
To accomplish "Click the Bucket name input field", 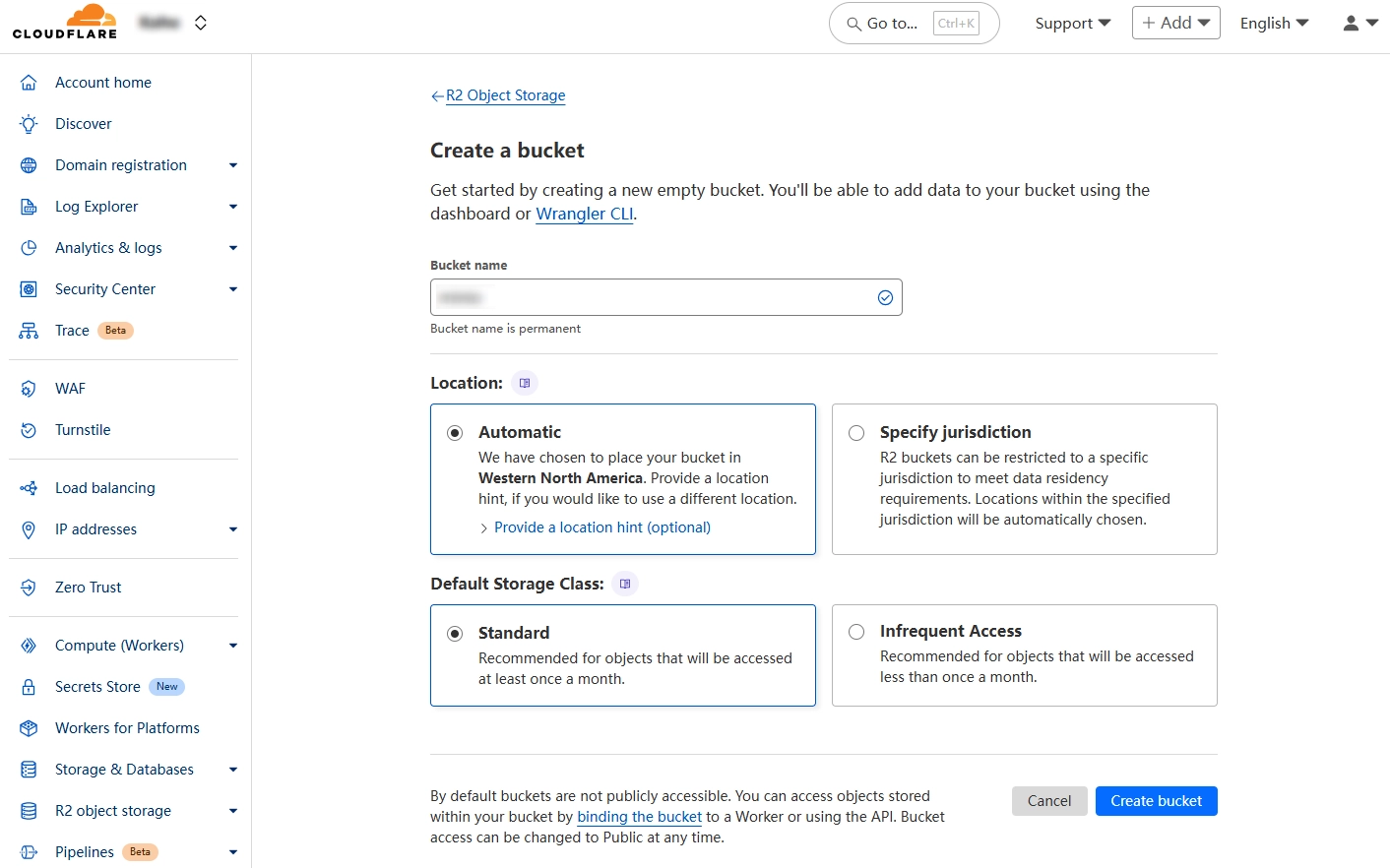I will coord(650,297).
